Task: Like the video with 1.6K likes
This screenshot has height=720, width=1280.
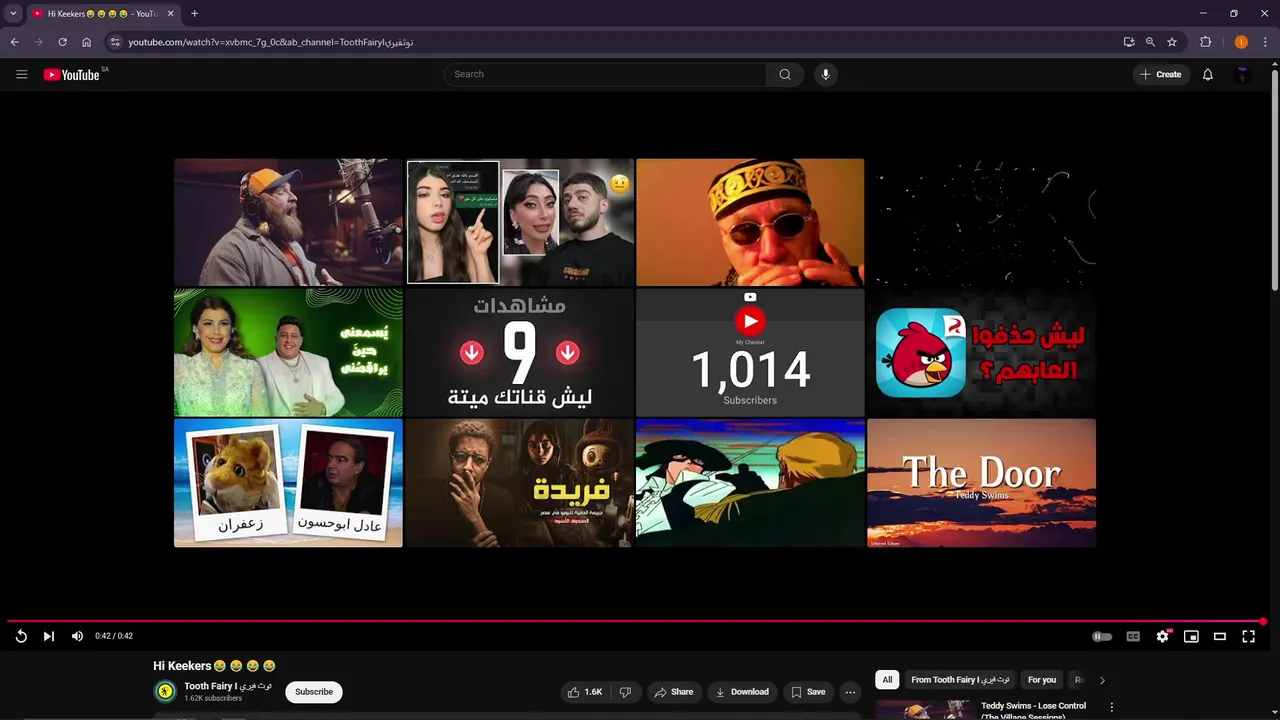Action: pos(584,692)
